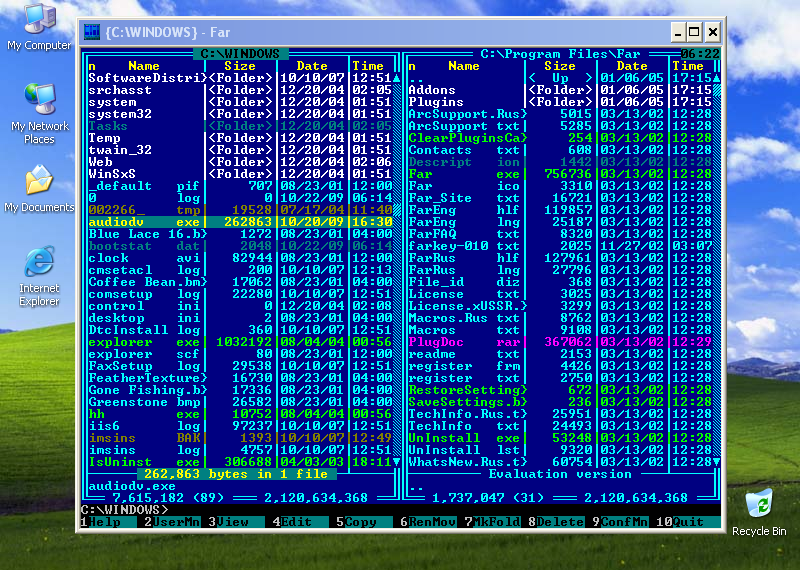The image size is (800, 570).
Task: Maximize the Far window
Action: click(694, 33)
